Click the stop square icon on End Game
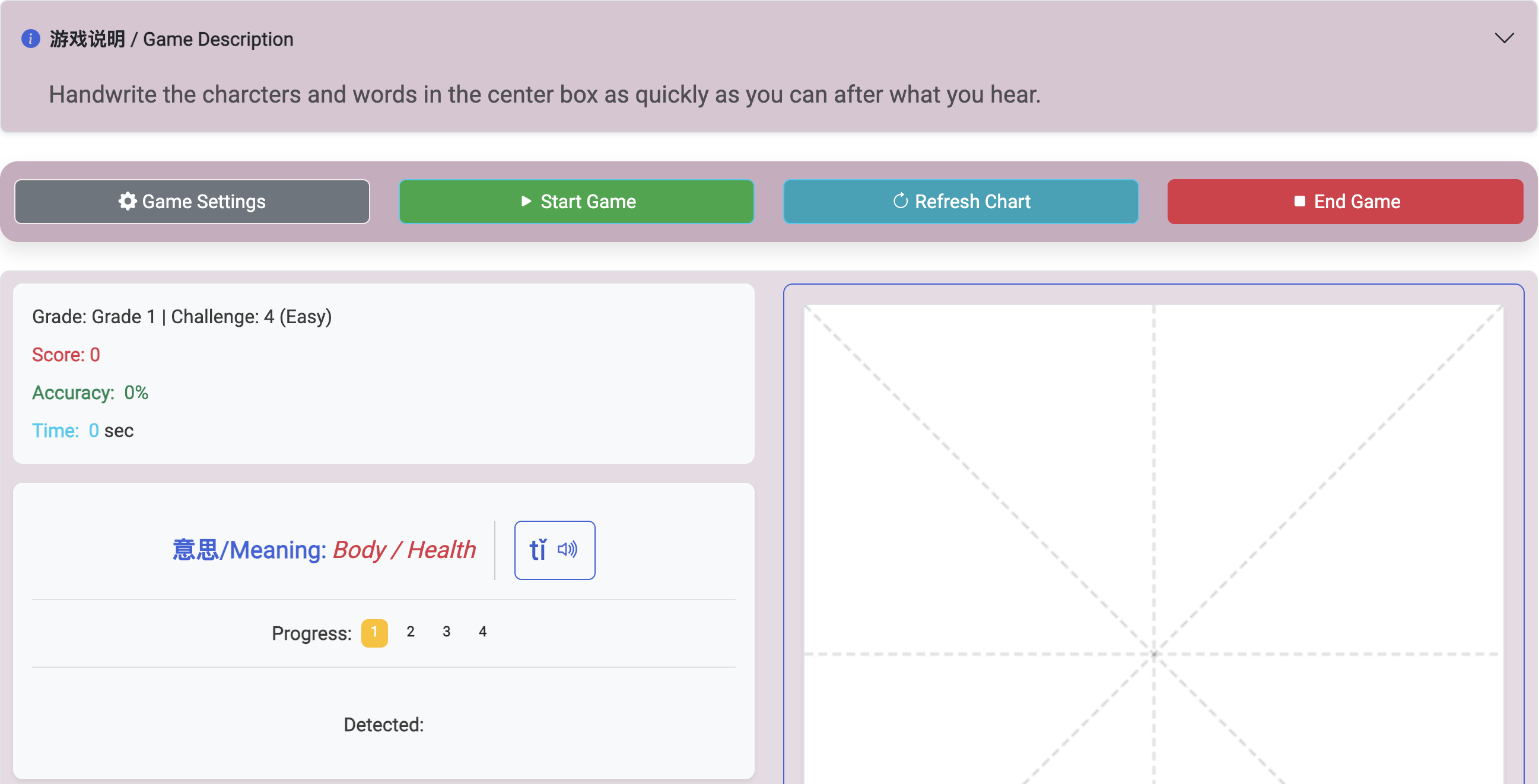 point(1299,201)
